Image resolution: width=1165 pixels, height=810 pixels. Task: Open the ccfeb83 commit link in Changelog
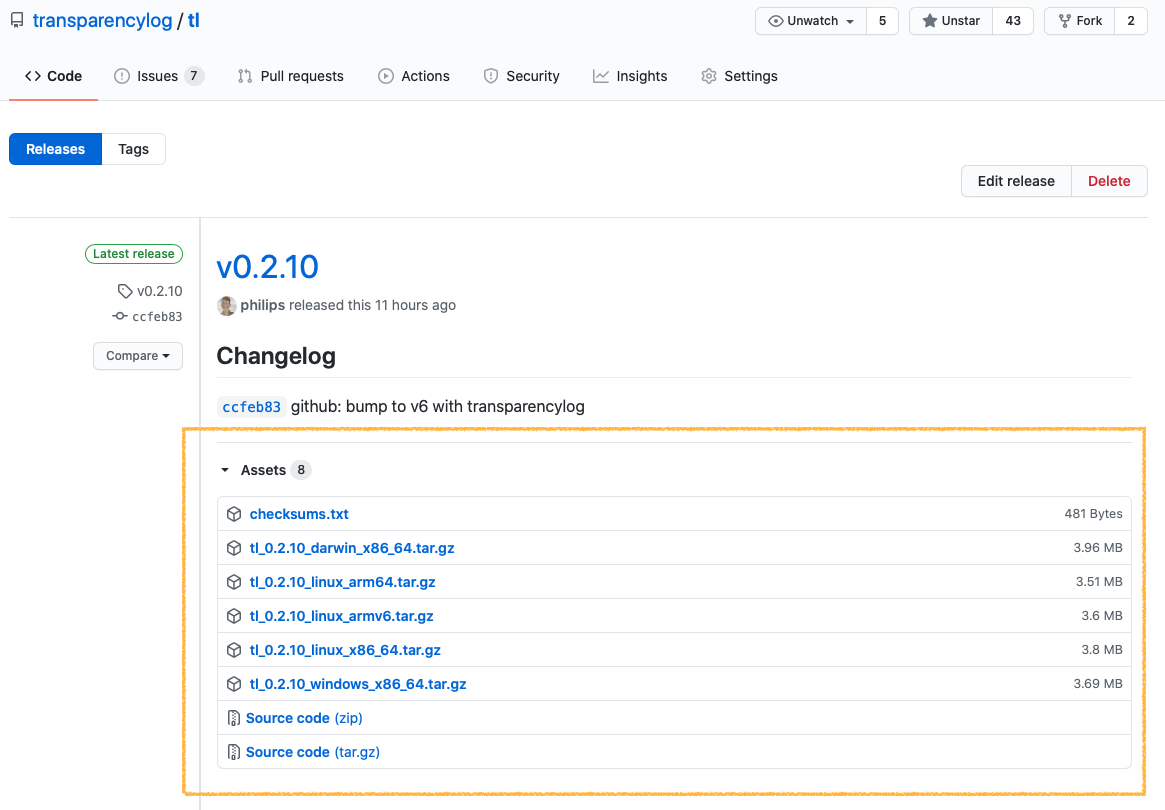252,407
